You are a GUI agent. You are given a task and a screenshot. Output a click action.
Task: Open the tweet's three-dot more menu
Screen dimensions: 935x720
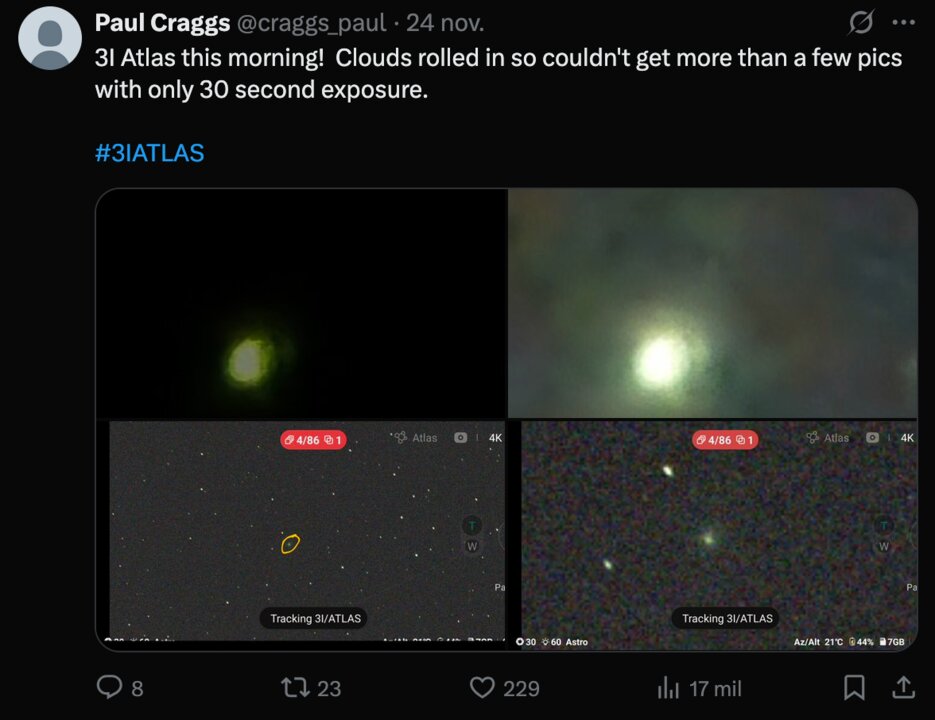(x=903, y=22)
